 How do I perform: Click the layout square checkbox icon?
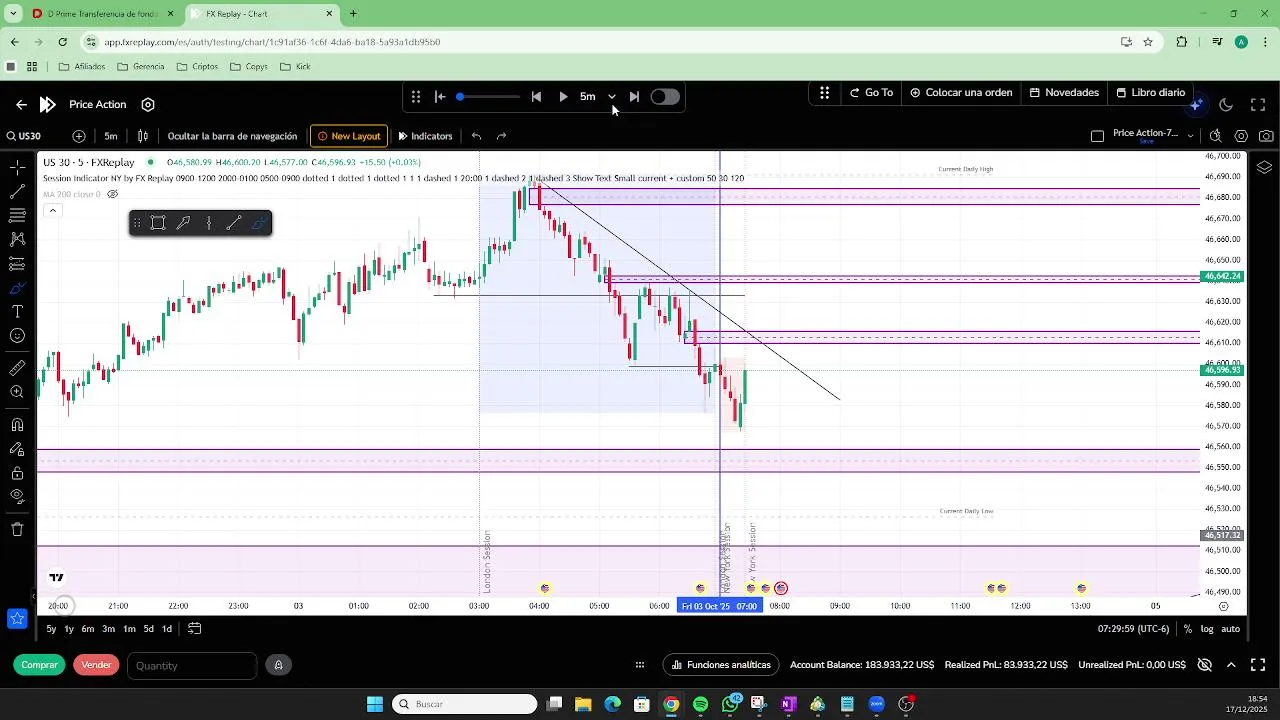(1097, 136)
